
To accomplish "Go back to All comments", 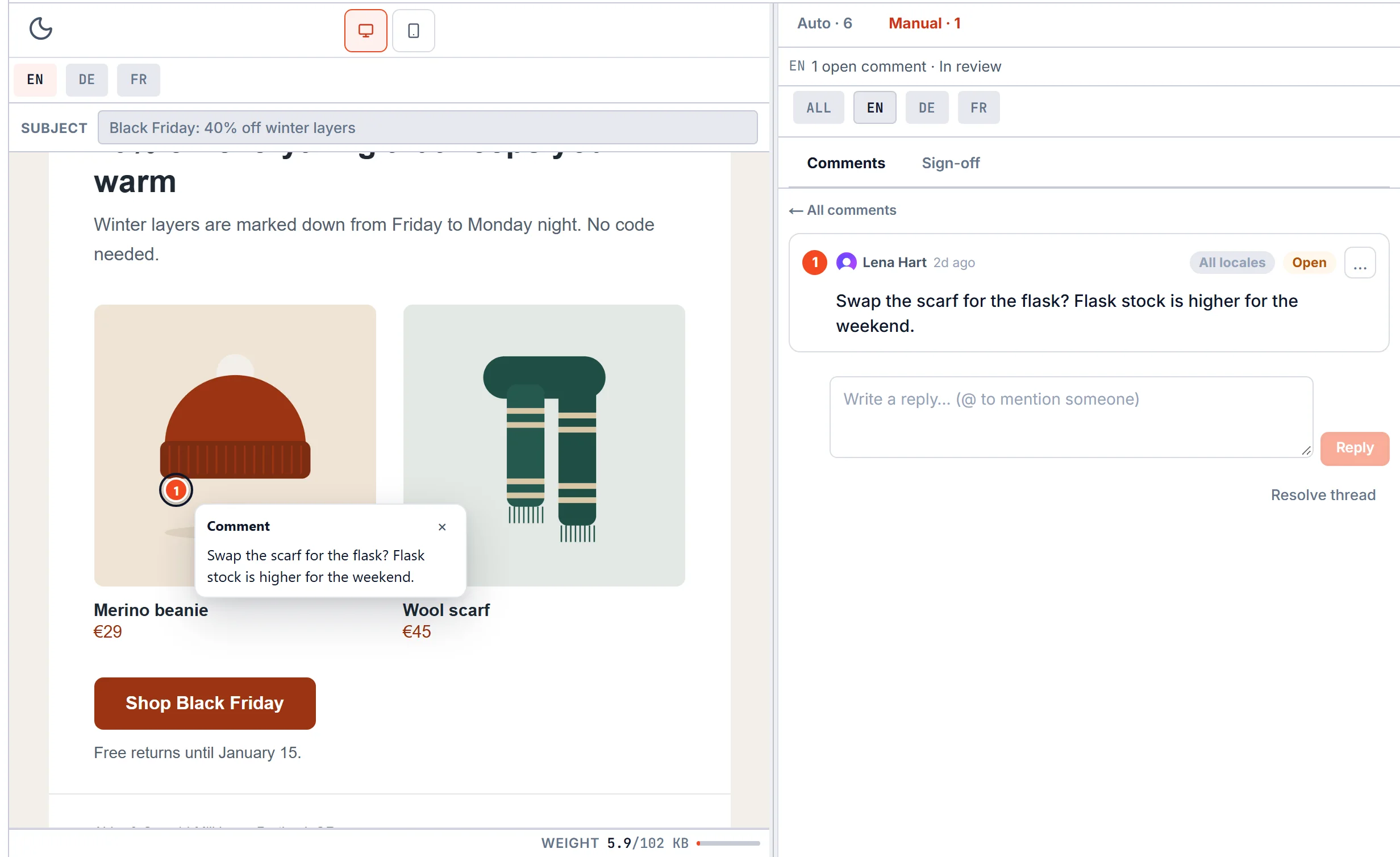I will coord(842,210).
